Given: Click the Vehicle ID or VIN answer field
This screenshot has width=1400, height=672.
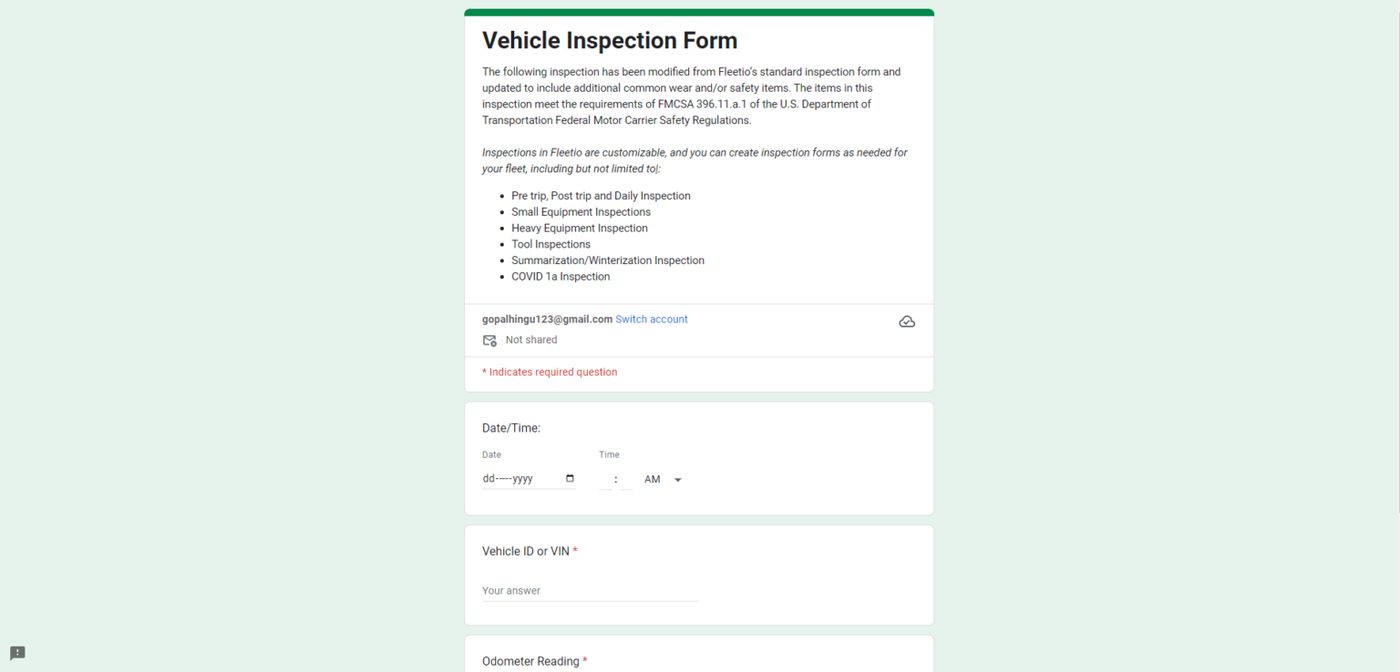Looking at the screenshot, I should 590,590.
